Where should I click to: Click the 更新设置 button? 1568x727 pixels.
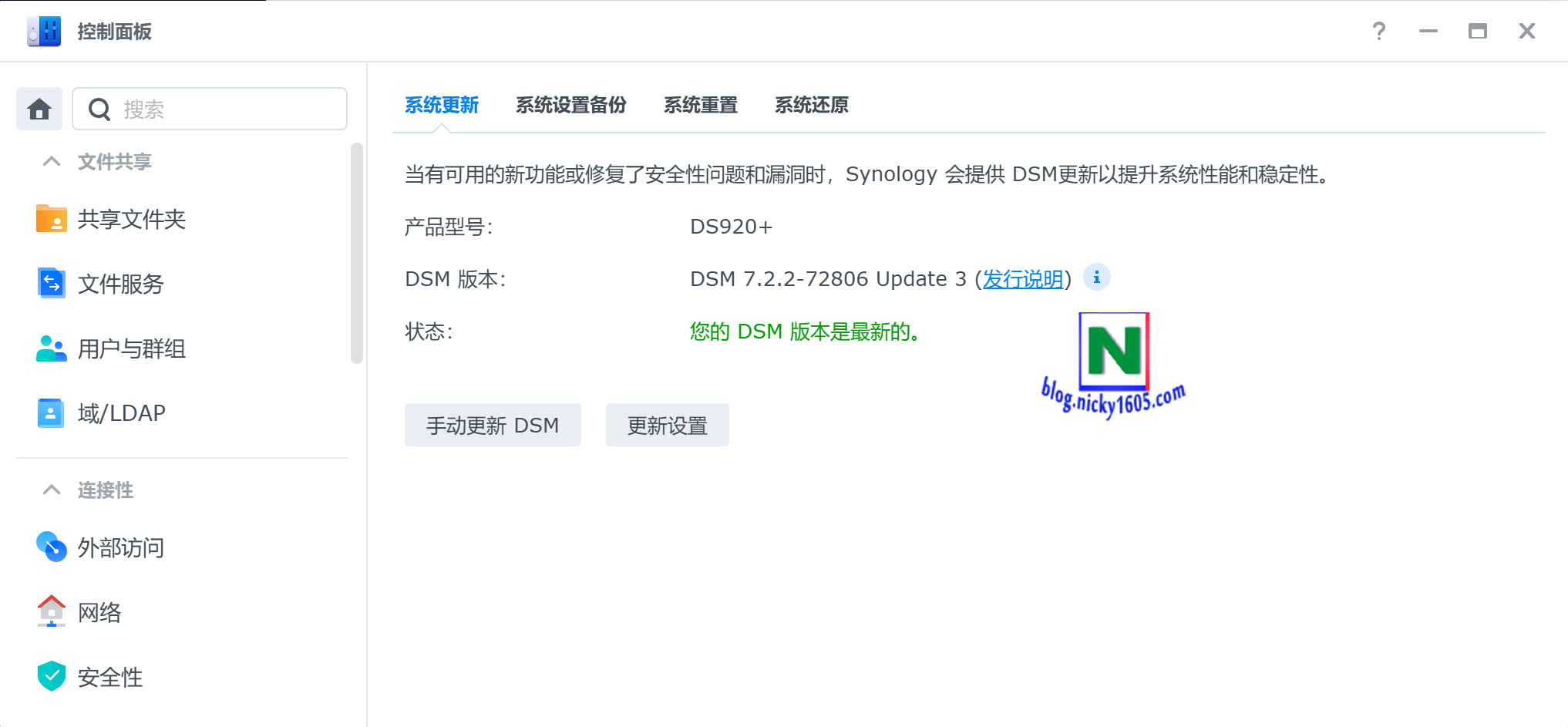(x=668, y=425)
